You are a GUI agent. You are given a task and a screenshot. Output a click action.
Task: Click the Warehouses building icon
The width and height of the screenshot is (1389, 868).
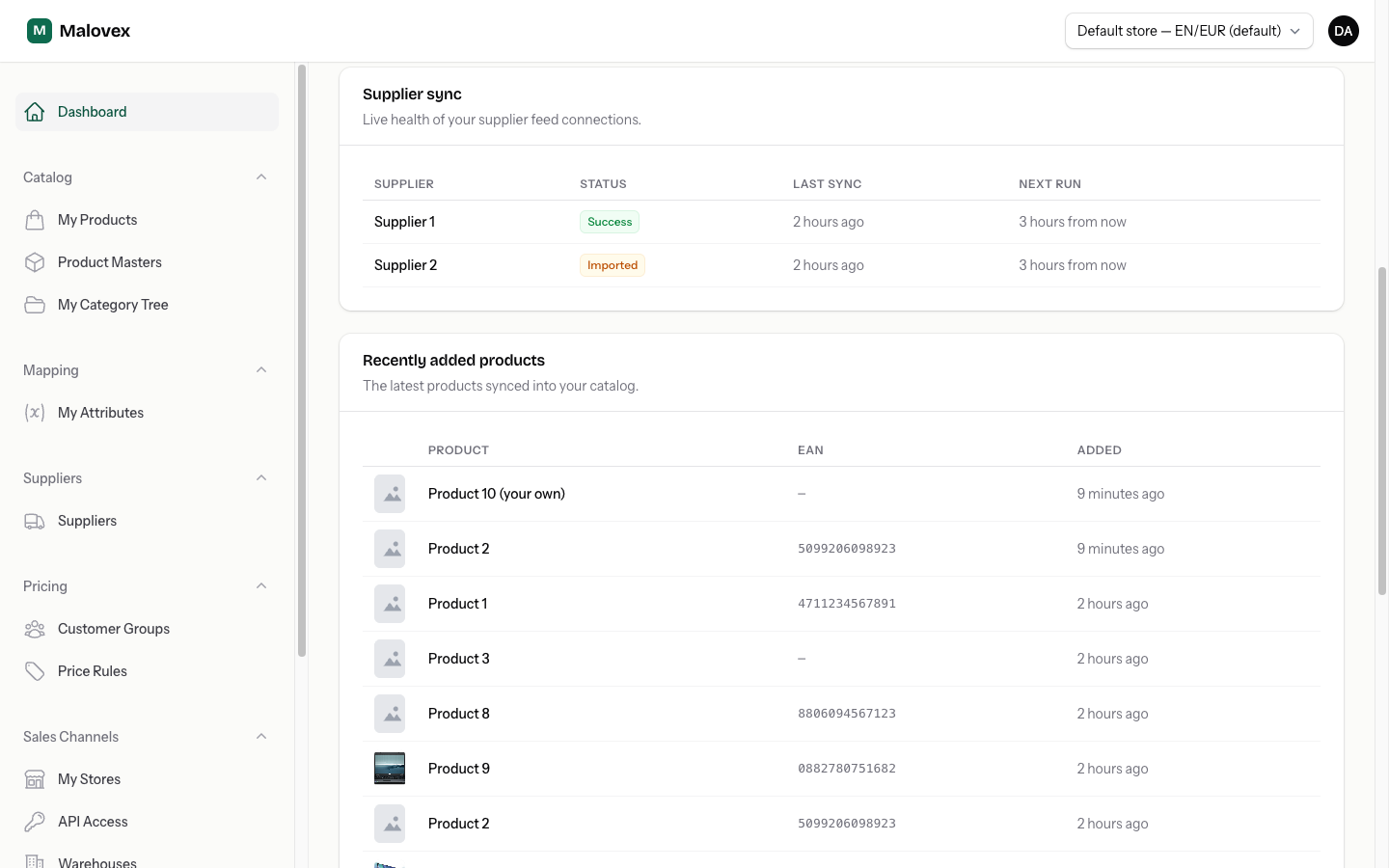pos(35,861)
